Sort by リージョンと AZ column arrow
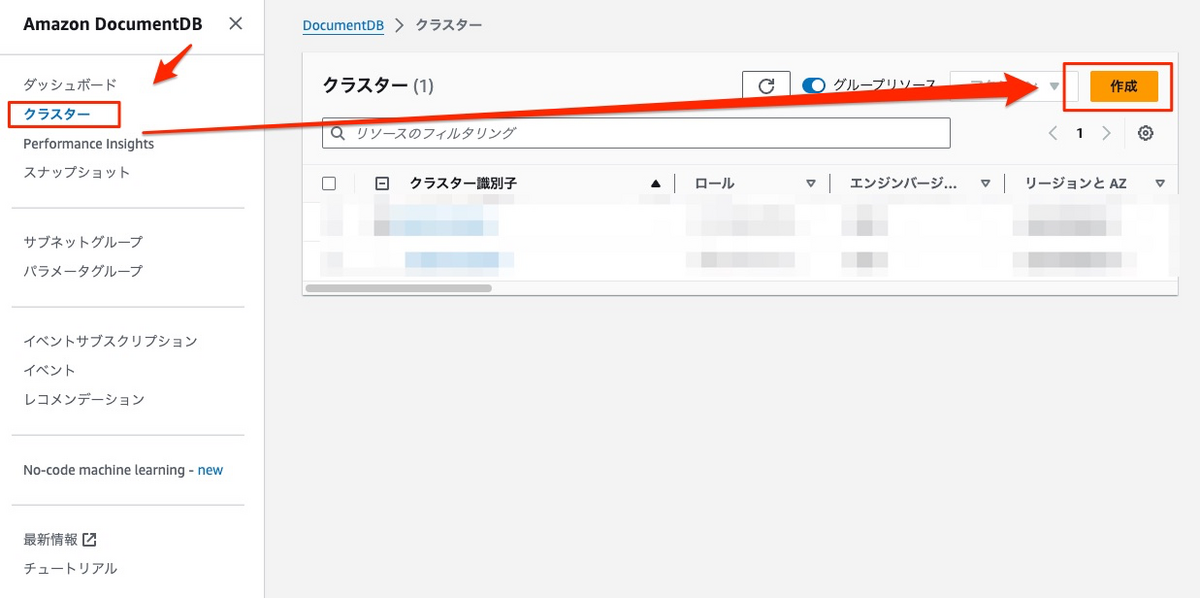Image resolution: width=1200 pixels, height=598 pixels. [x=1160, y=184]
